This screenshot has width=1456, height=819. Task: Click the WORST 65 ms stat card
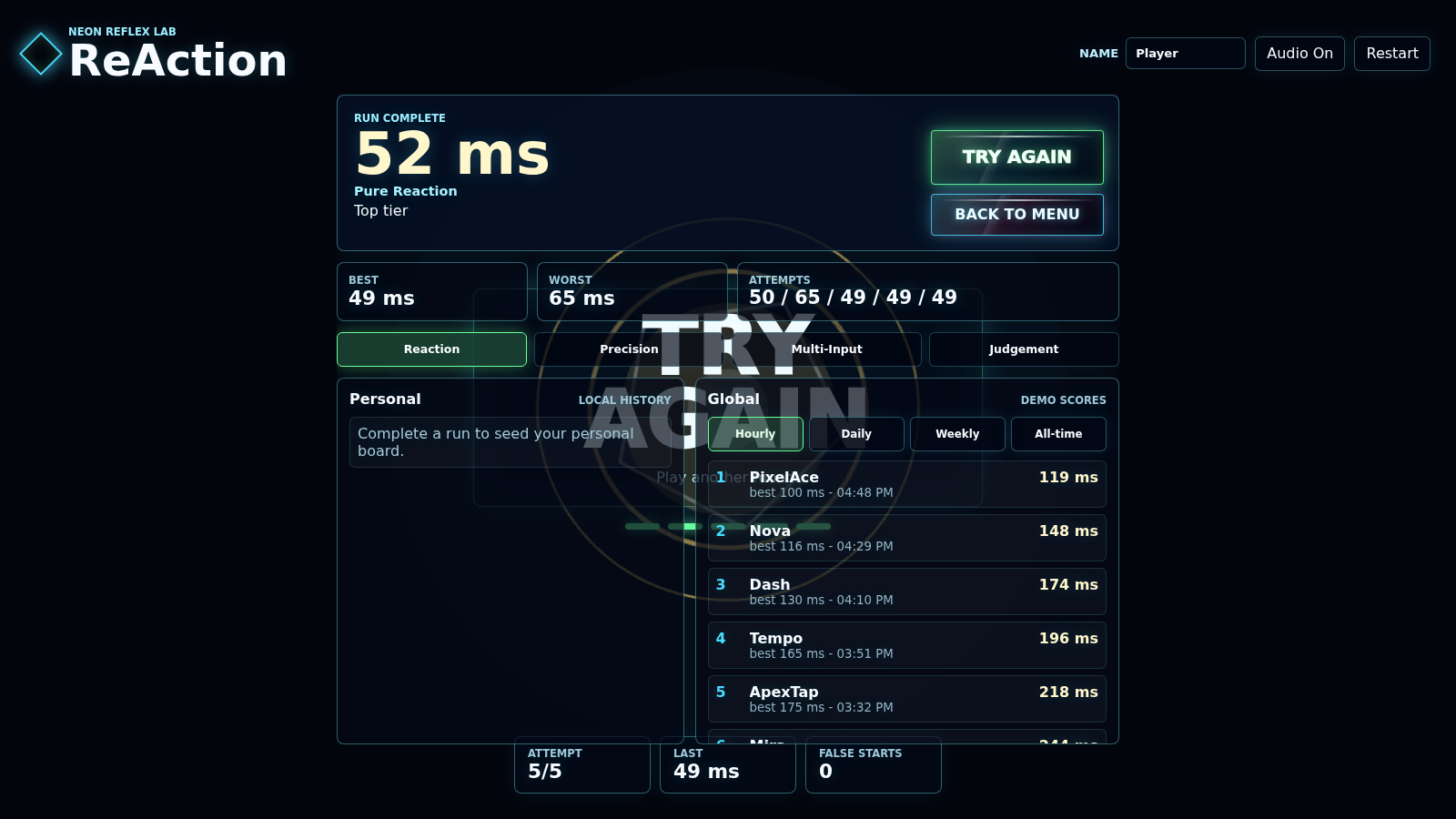point(632,291)
